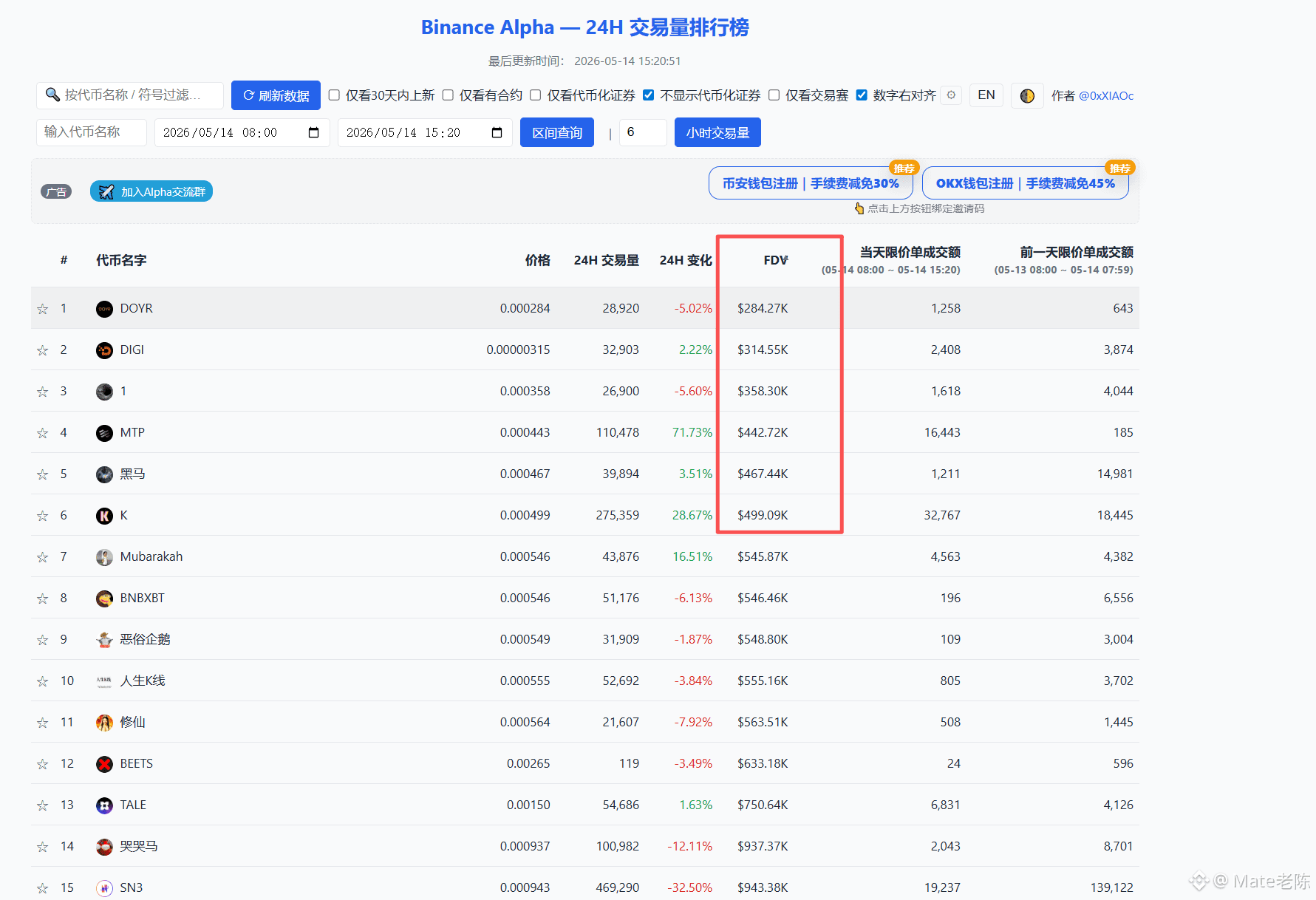Open OKX钱包注册 promo button
This screenshot has height=900, width=1316.
tap(1026, 183)
